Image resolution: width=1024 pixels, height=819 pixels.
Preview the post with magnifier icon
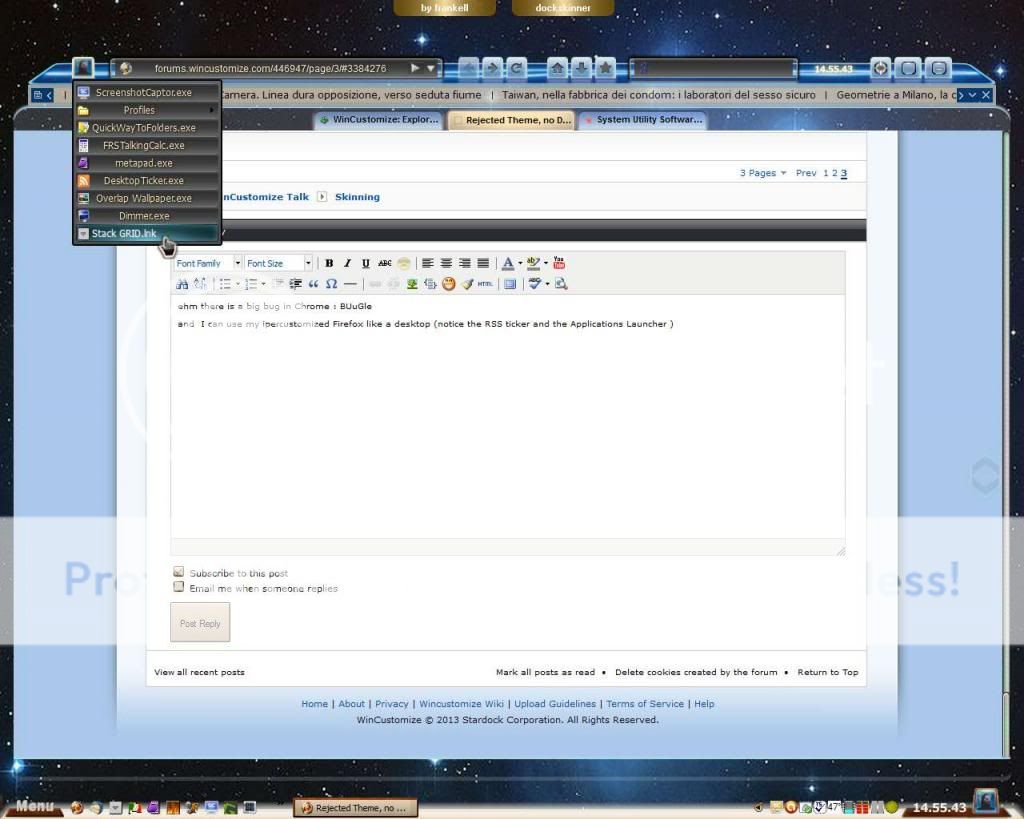click(561, 283)
